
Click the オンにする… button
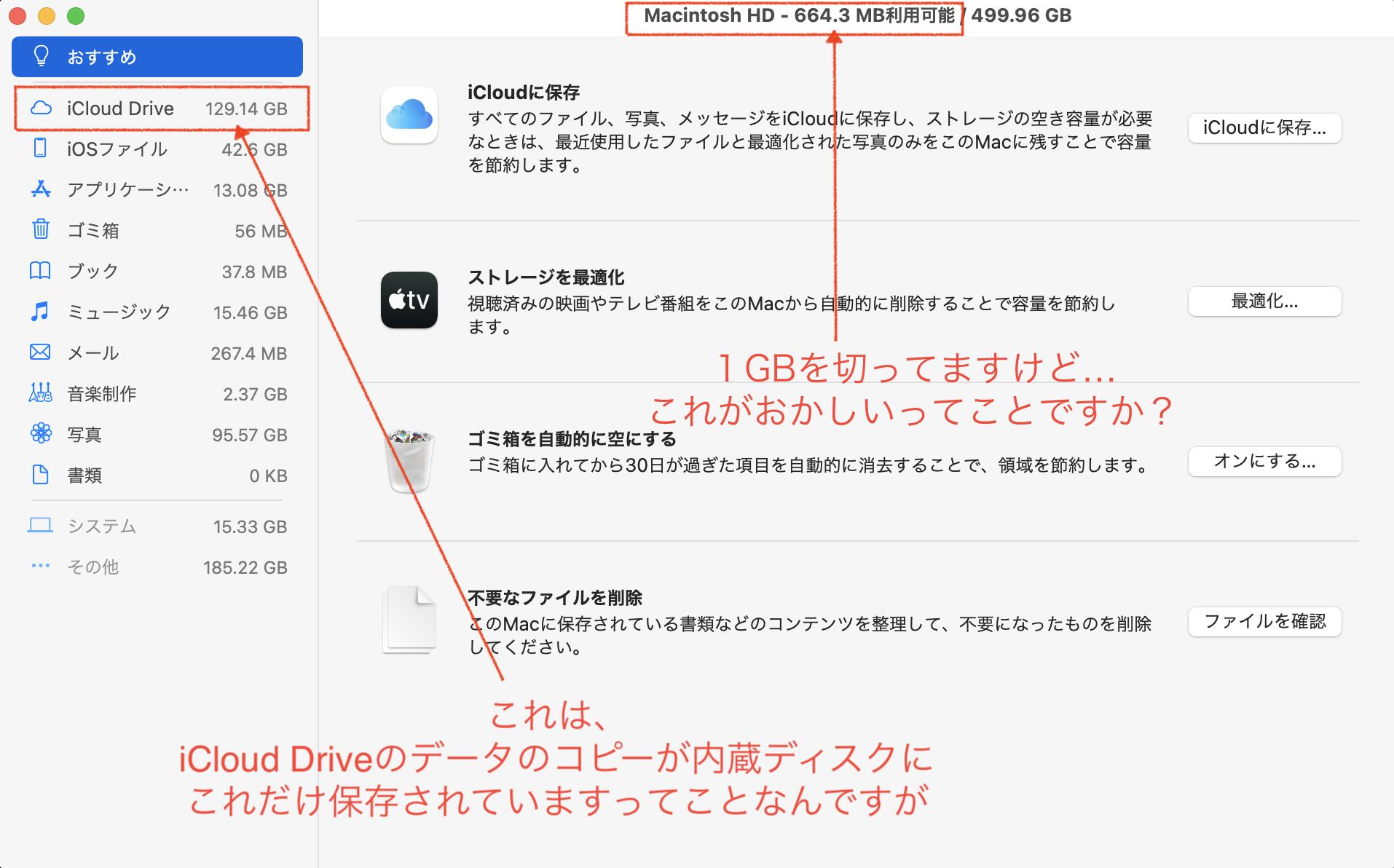[x=1265, y=462]
